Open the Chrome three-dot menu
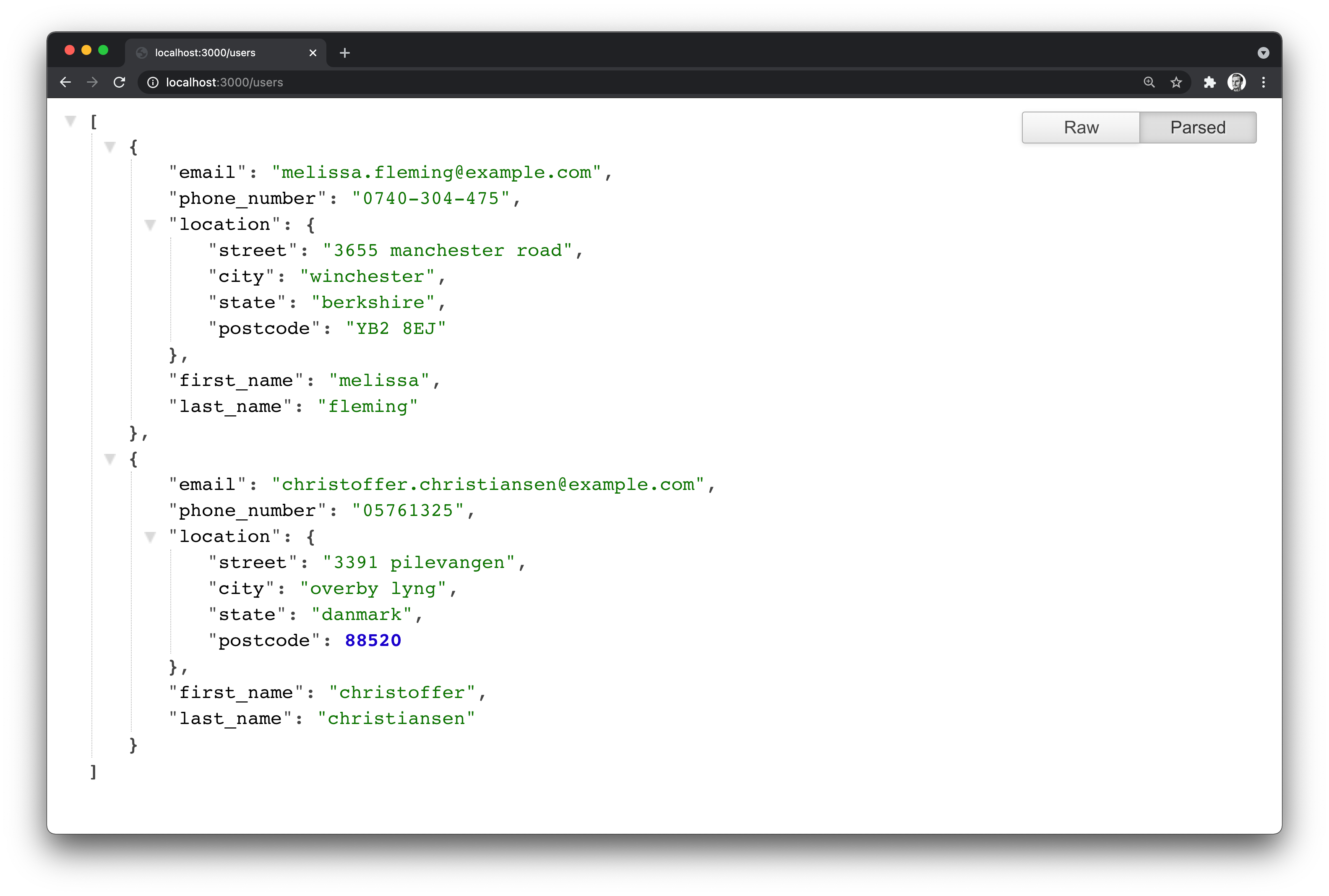The image size is (1329, 896). click(x=1263, y=82)
